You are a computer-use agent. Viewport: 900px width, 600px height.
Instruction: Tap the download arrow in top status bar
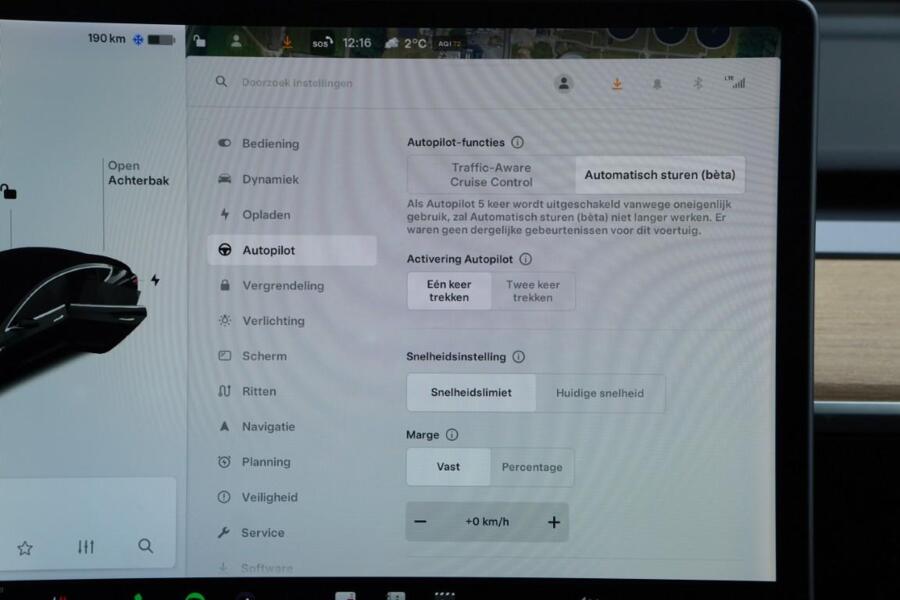(287, 42)
